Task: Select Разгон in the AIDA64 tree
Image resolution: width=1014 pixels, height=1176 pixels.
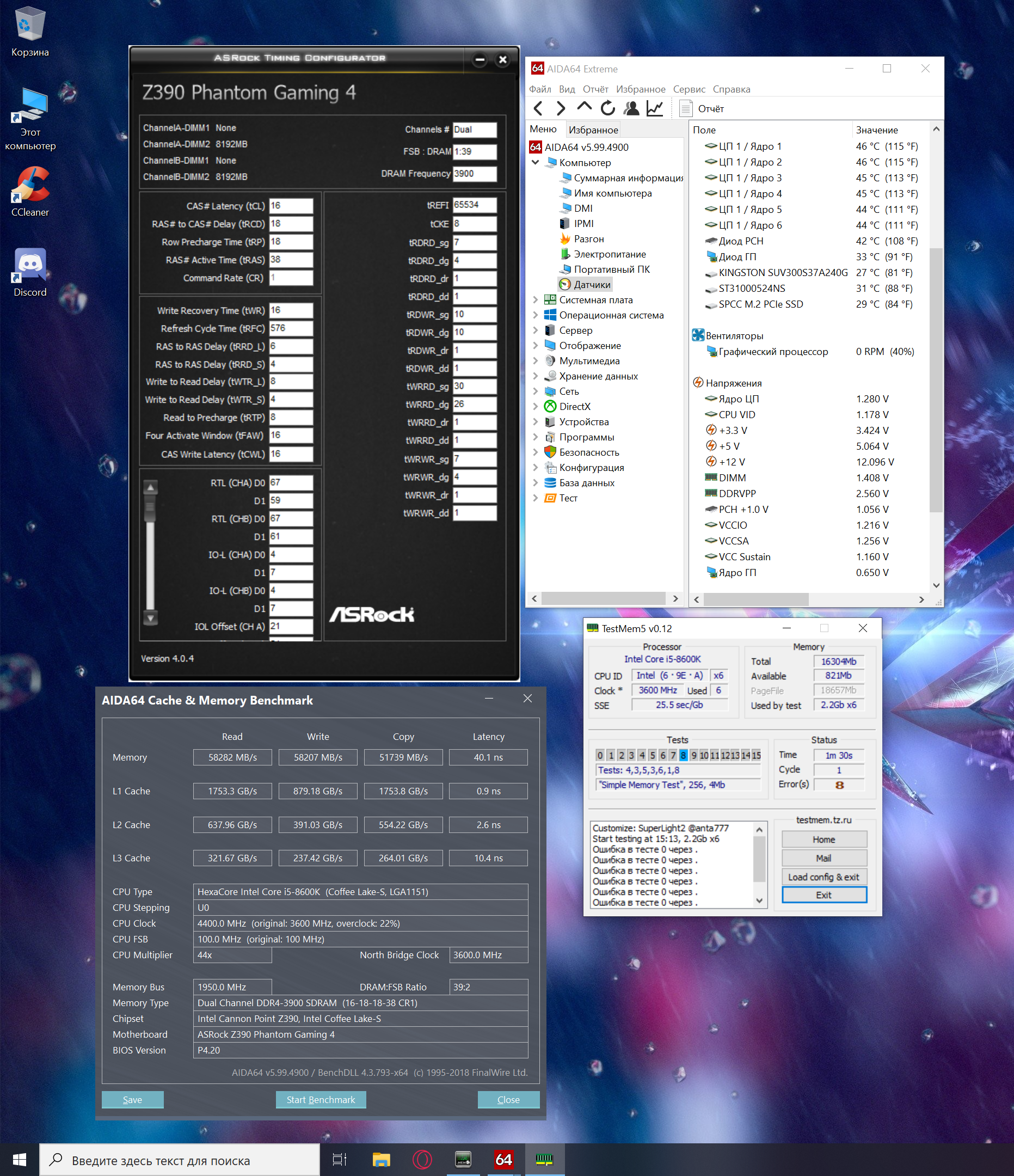Action: (x=582, y=239)
